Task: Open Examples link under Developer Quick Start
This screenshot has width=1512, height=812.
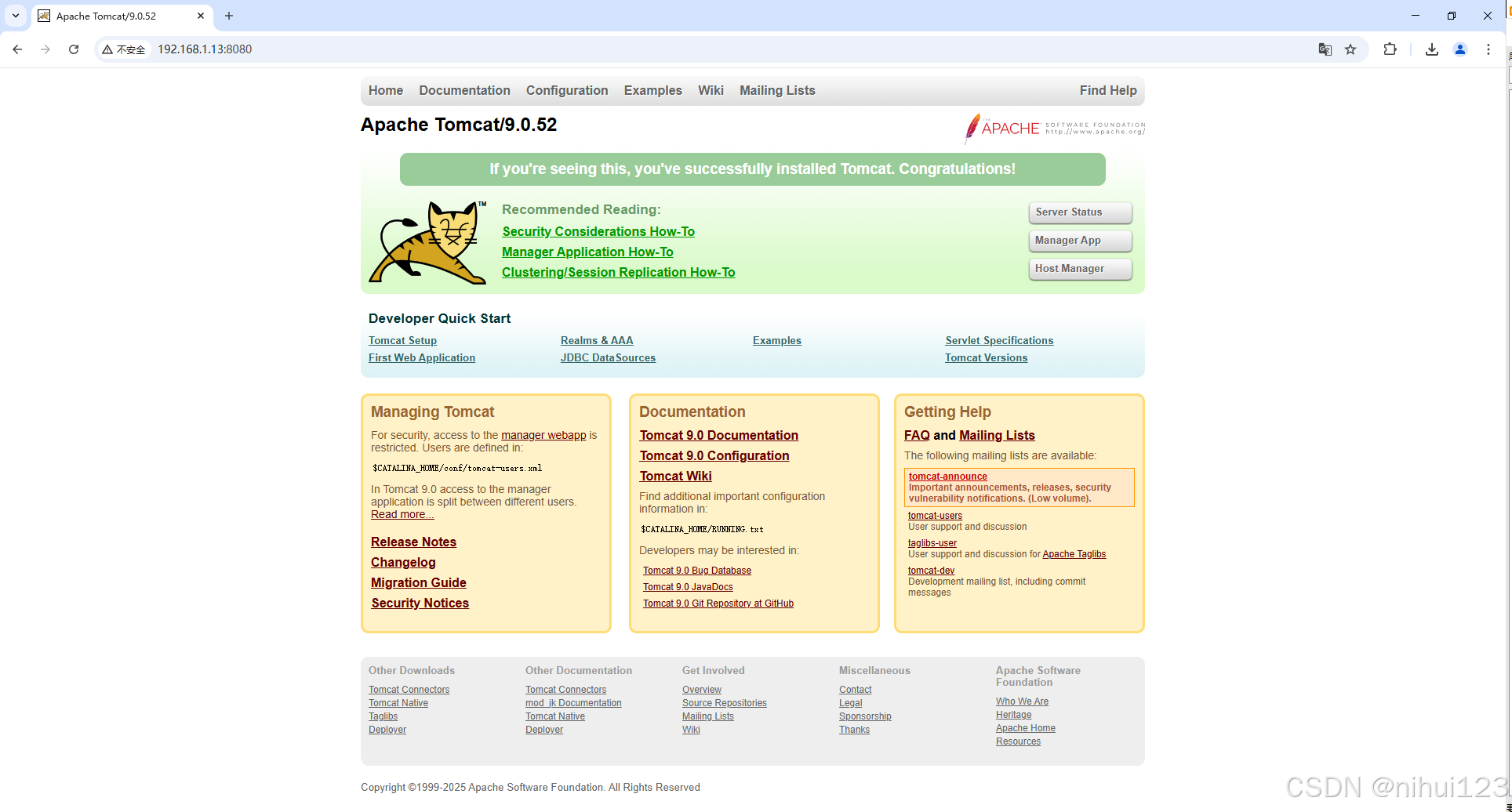Action: point(777,341)
